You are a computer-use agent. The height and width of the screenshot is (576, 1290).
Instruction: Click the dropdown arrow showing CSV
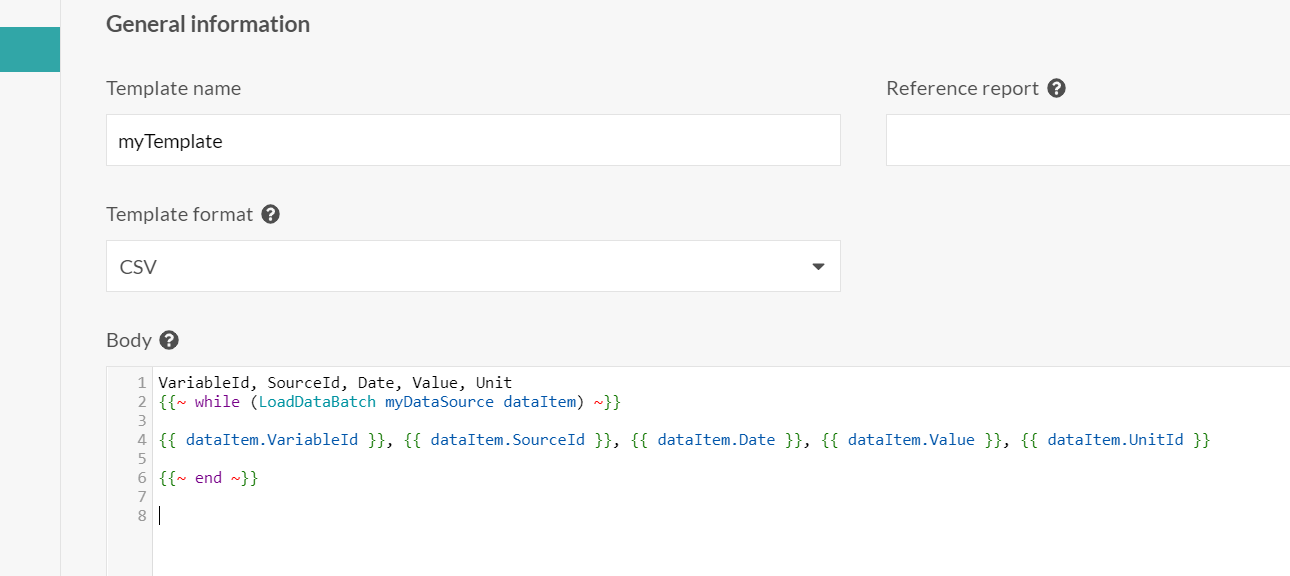[x=818, y=266]
